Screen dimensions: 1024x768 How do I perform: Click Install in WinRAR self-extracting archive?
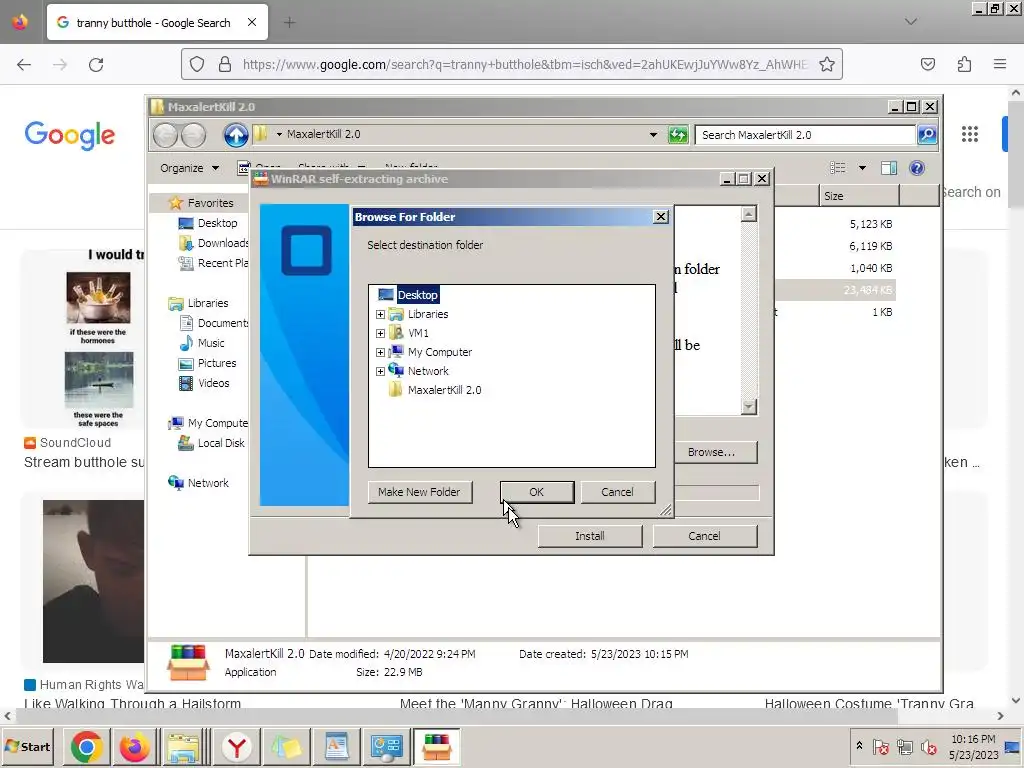tap(590, 536)
